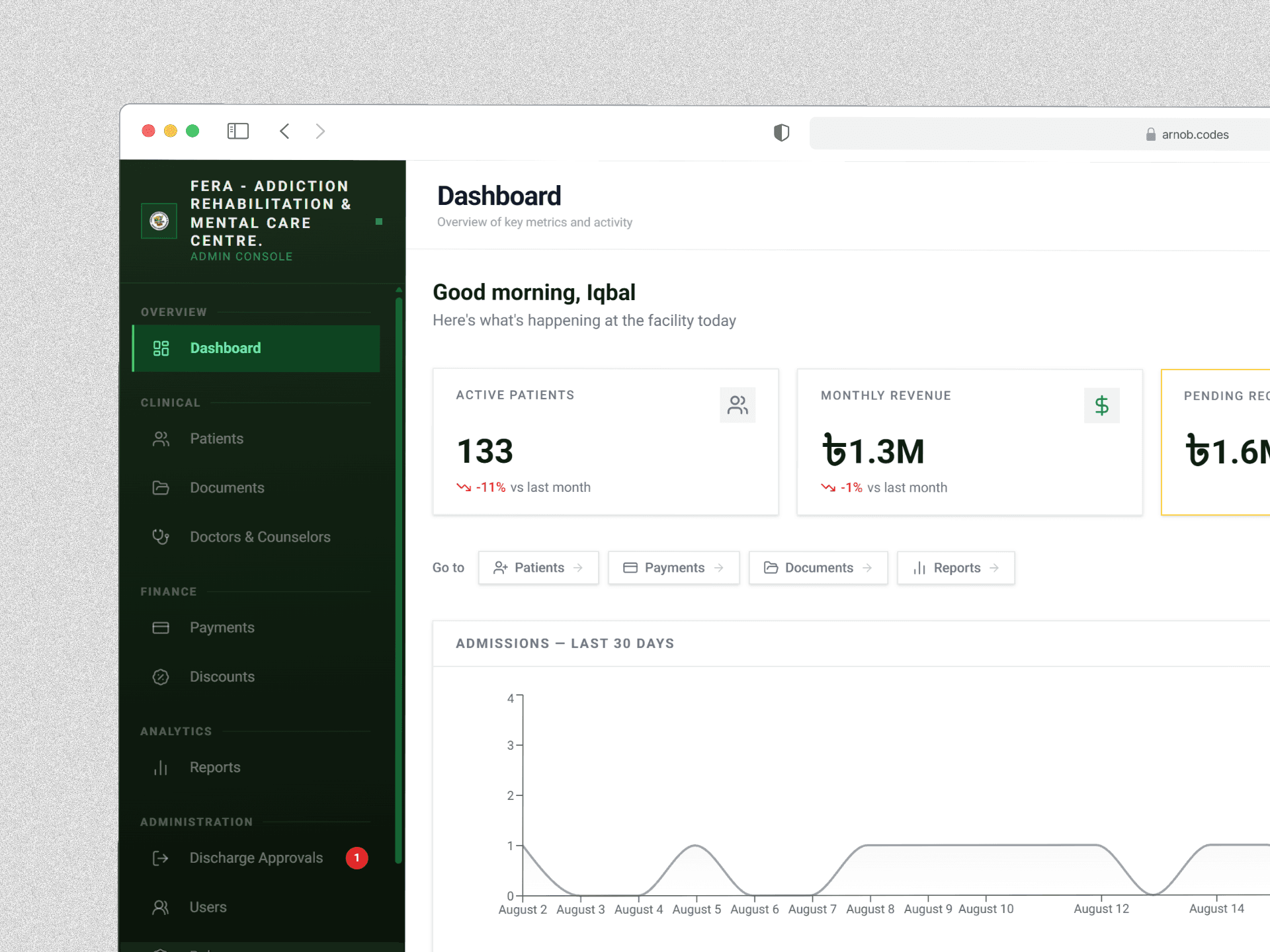The height and width of the screenshot is (952, 1270).
Task: Click the Discharge Approvals exit icon
Action: pyautogui.click(x=161, y=858)
